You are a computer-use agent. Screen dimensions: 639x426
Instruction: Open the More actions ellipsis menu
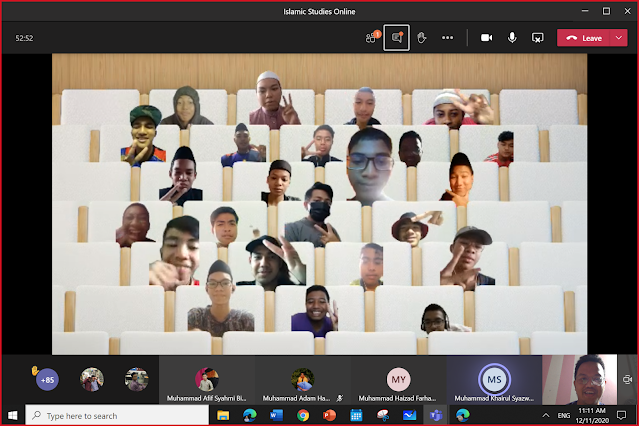coord(447,38)
